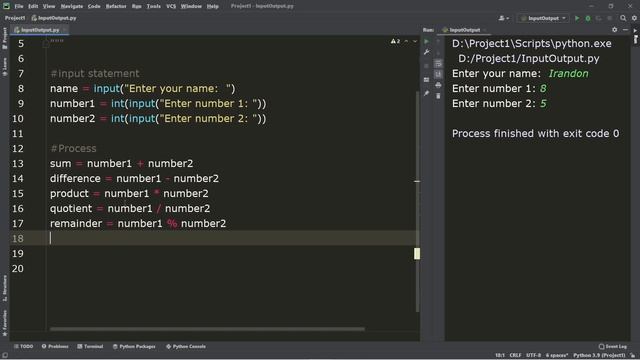Click Python 3.9 interpreter in status bar
Image resolution: width=640 pixels, height=360 pixels.
pos(599,356)
